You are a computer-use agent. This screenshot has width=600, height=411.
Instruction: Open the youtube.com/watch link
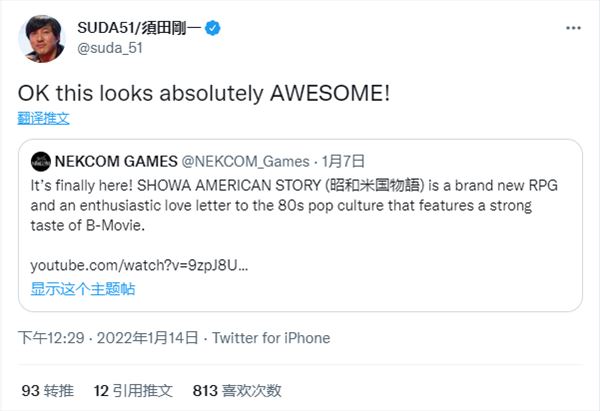point(139,265)
